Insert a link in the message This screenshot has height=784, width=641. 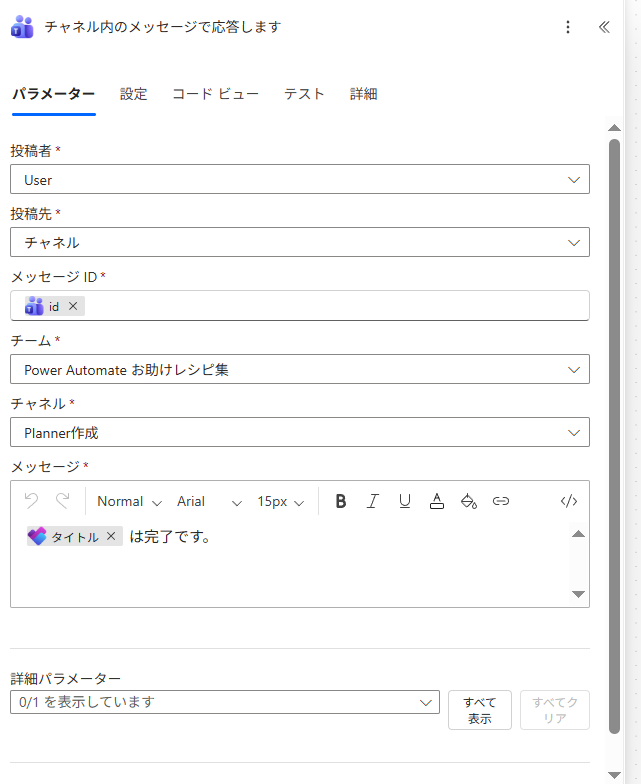click(500, 501)
